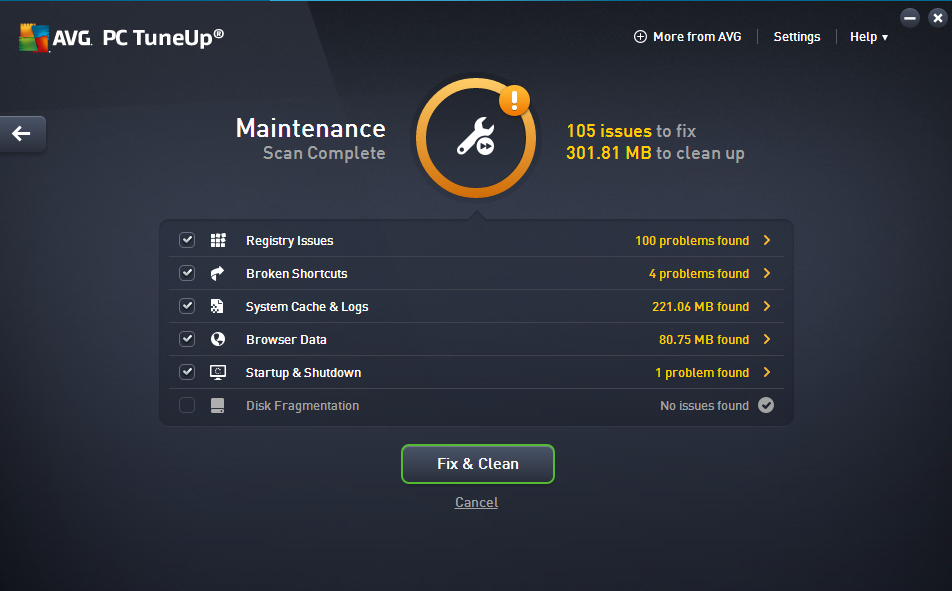952x591 pixels.
Task: Click the 301.81 MB to clean up text
Action: [655, 152]
